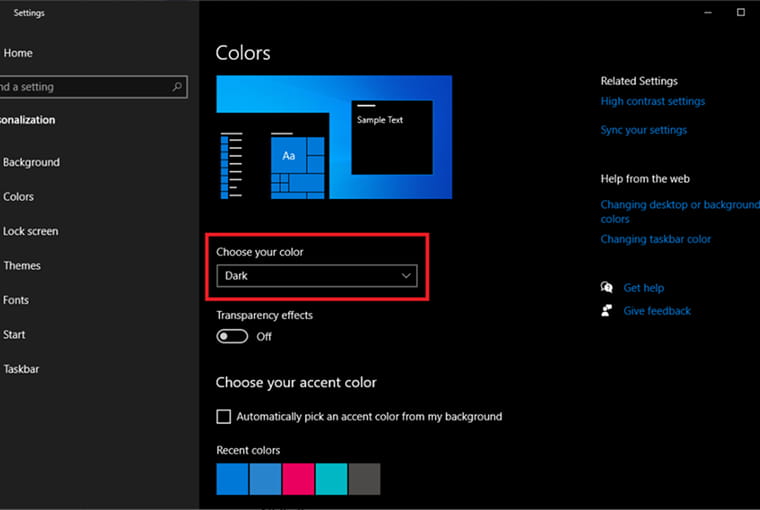Pick the pink recent color swatch
760x510 pixels.
298,479
